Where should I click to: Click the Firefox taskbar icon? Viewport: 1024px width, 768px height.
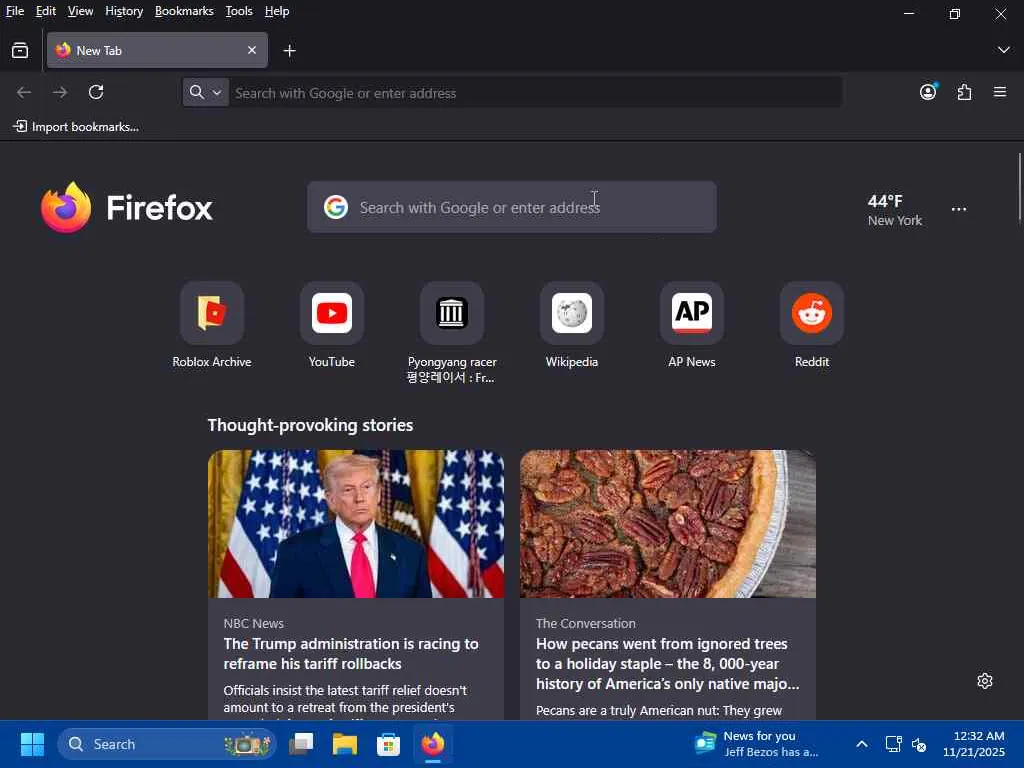coord(432,744)
